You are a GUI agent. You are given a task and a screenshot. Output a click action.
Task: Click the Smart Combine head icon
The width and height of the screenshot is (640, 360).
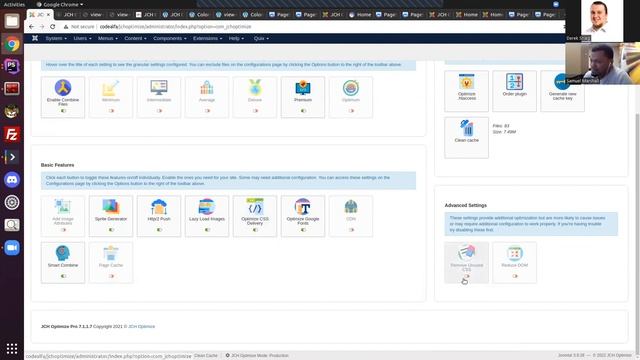pos(63,253)
